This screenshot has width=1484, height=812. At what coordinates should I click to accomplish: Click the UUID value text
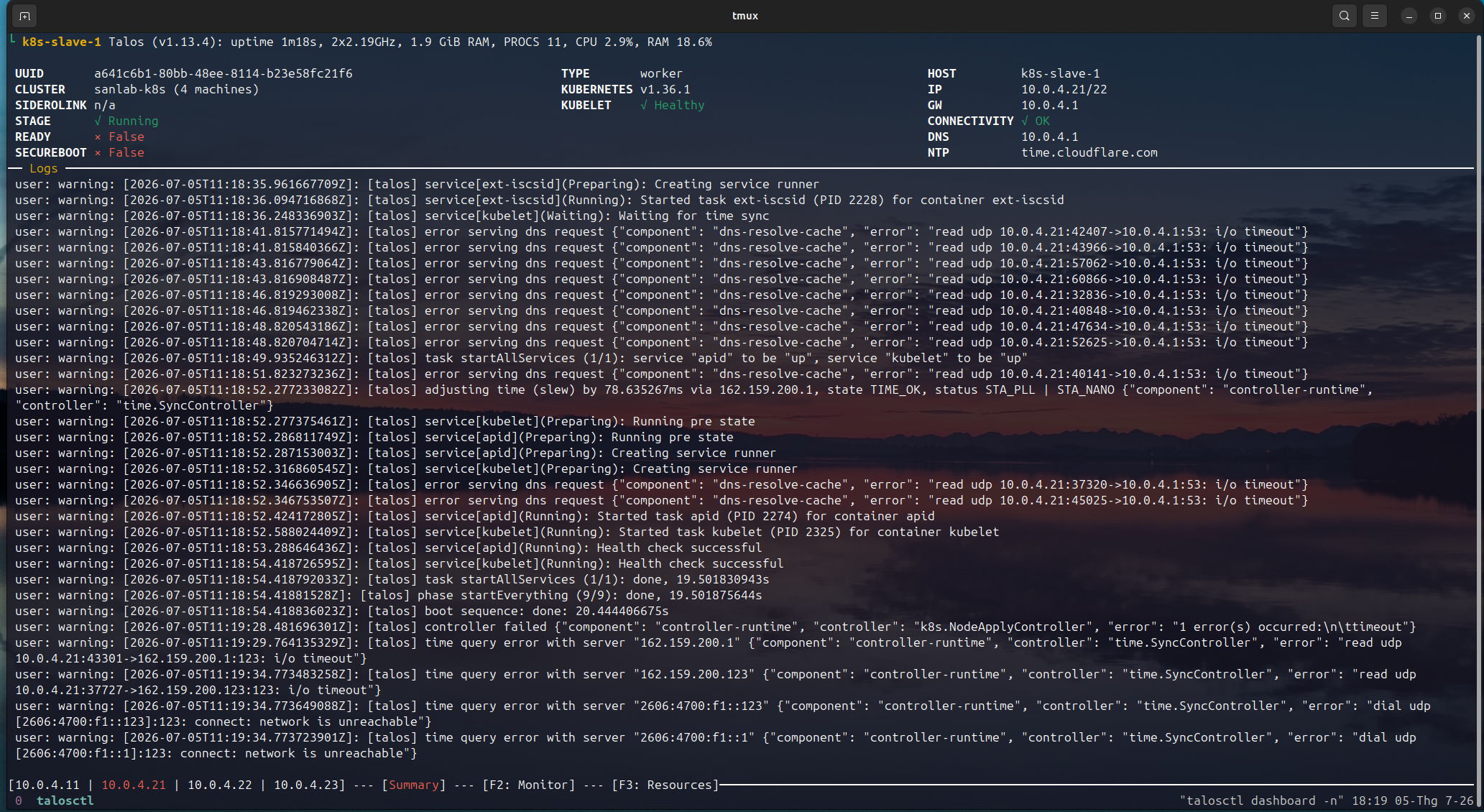point(223,73)
